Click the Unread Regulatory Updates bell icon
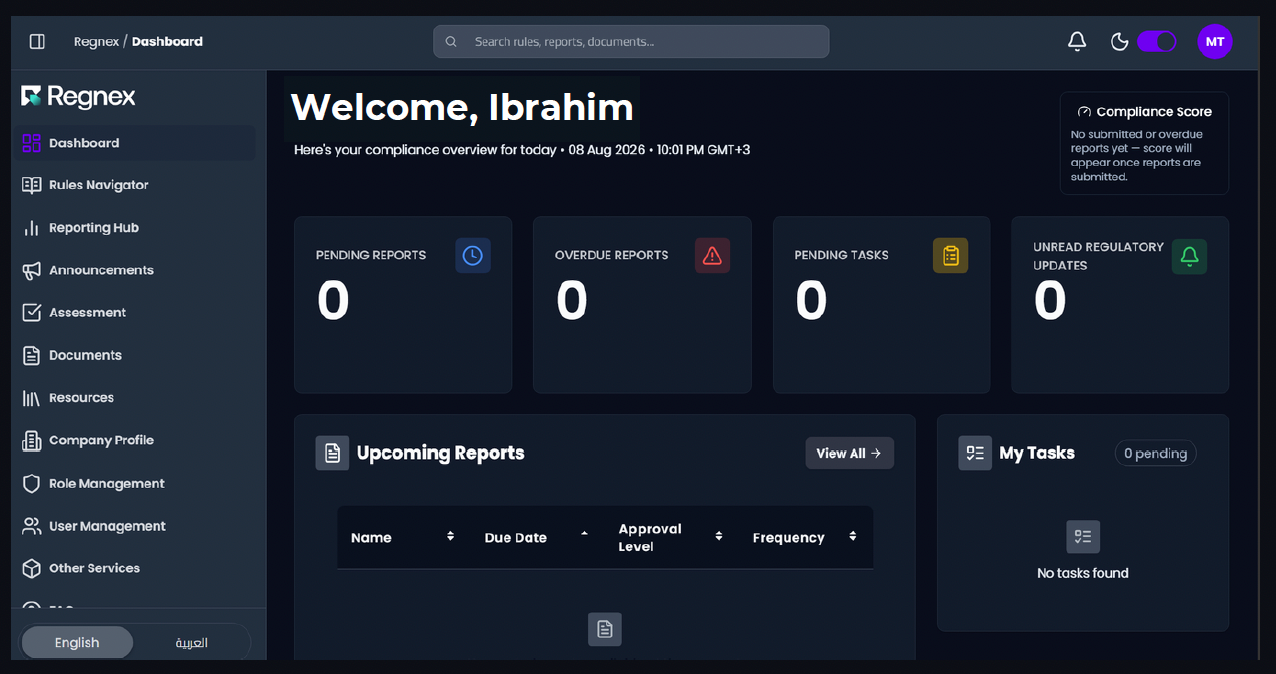 [1189, 256]
